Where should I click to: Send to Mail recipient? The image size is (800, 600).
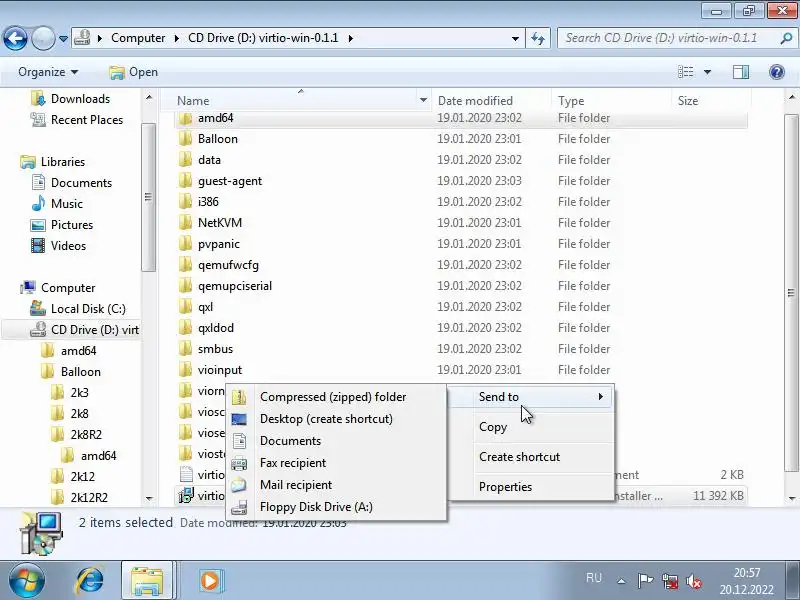point(336,485)
